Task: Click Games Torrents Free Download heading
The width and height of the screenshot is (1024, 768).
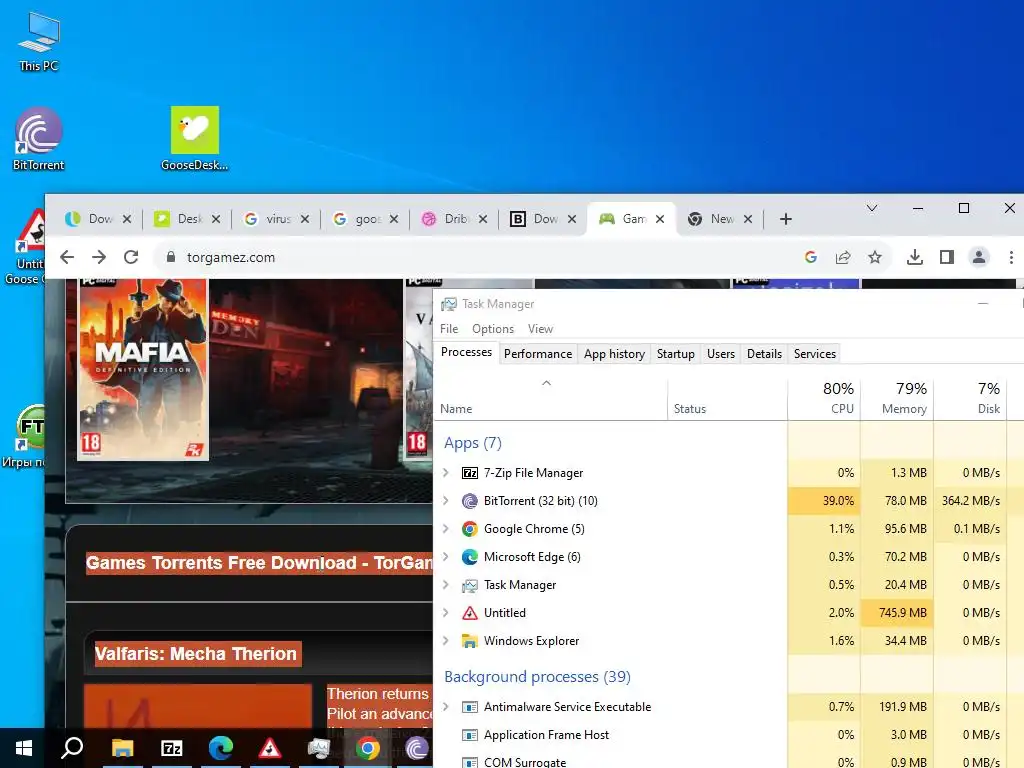Action: 259,563
